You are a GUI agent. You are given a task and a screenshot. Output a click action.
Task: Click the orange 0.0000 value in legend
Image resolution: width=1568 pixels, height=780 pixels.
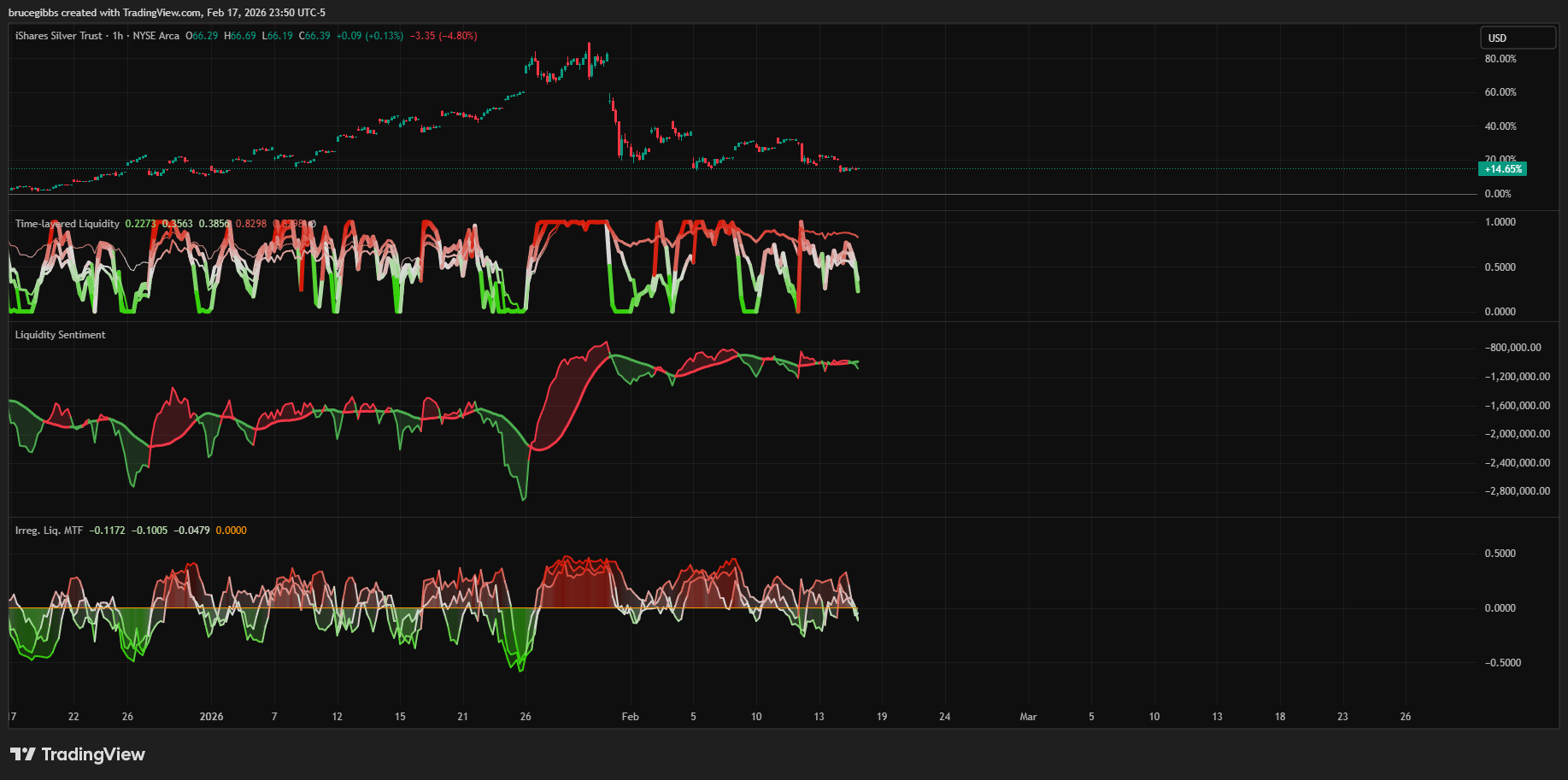[x=231, y=531]
